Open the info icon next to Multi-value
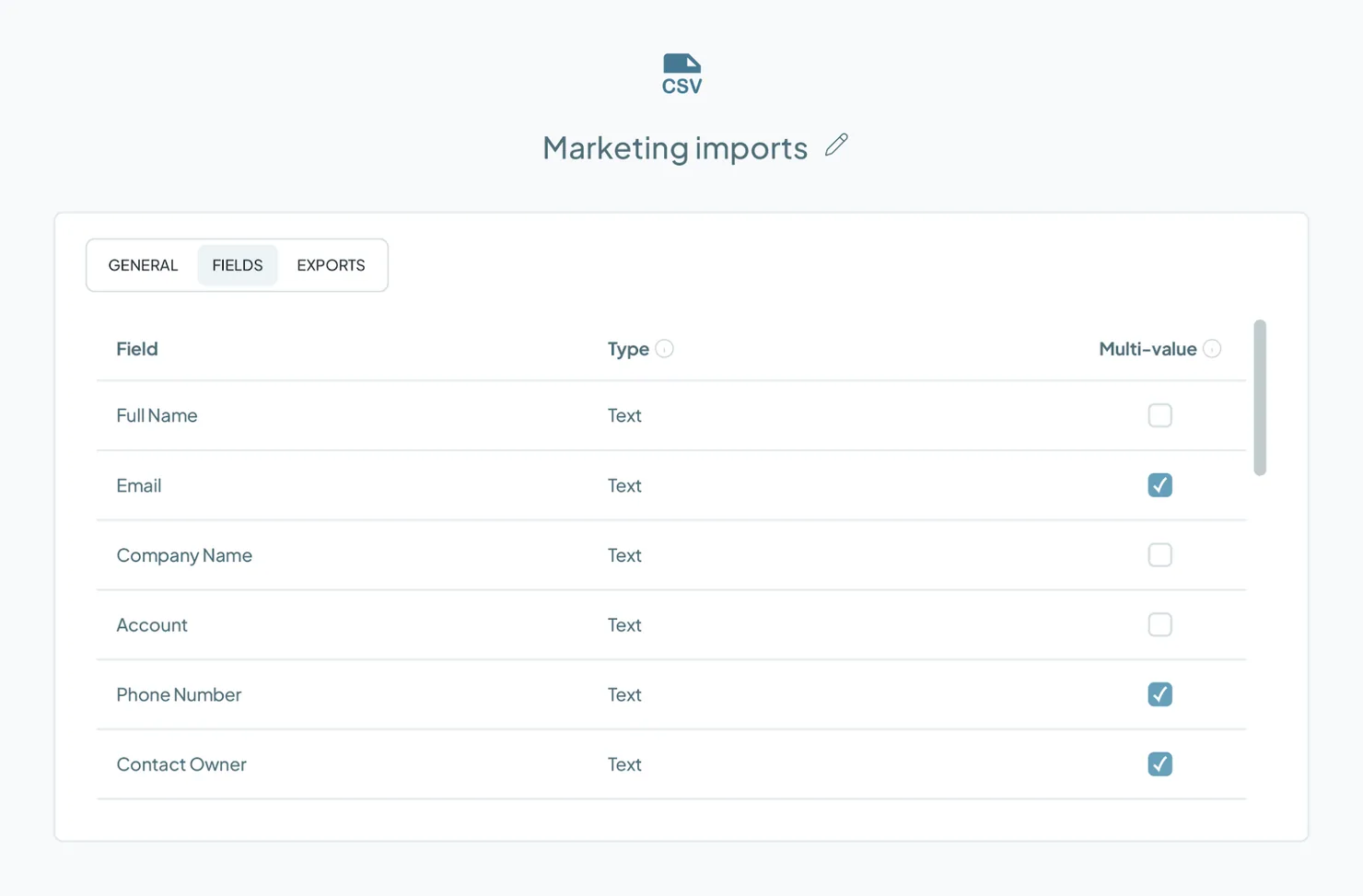Screen dimensions: 1363x896 (1212, 348)
